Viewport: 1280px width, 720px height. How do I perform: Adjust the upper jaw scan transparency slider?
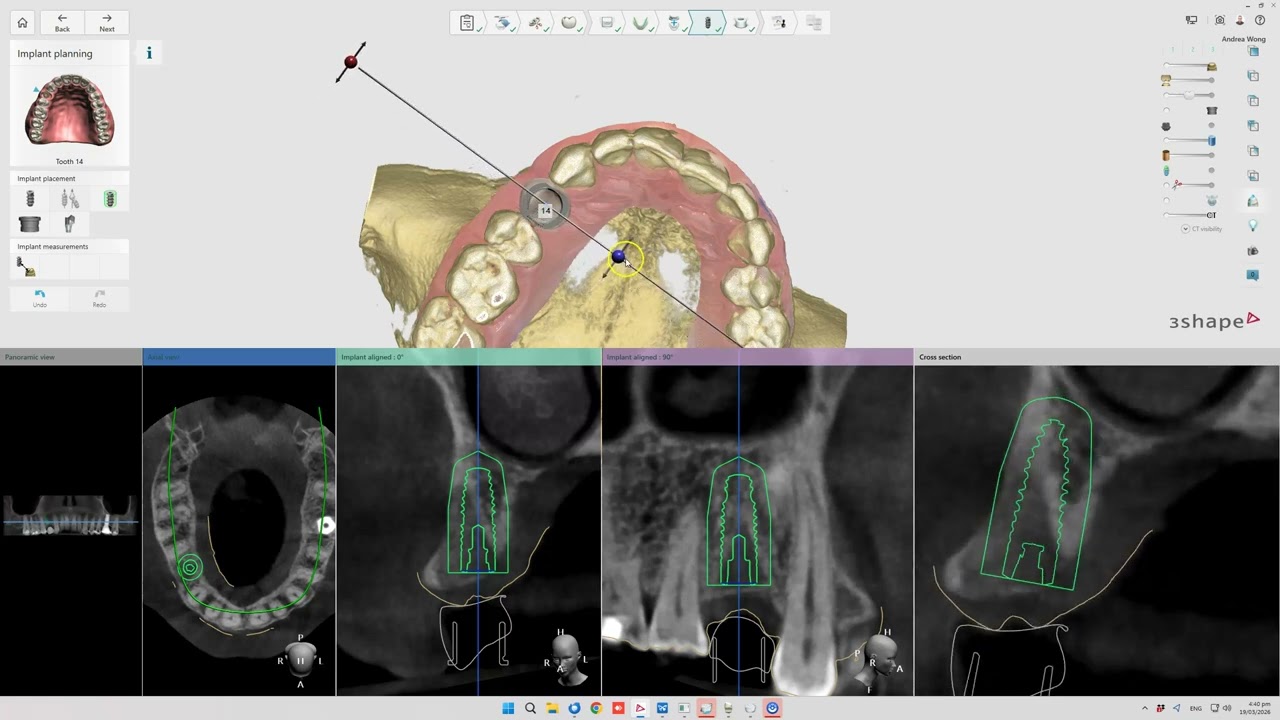[x=1190, y=66]
